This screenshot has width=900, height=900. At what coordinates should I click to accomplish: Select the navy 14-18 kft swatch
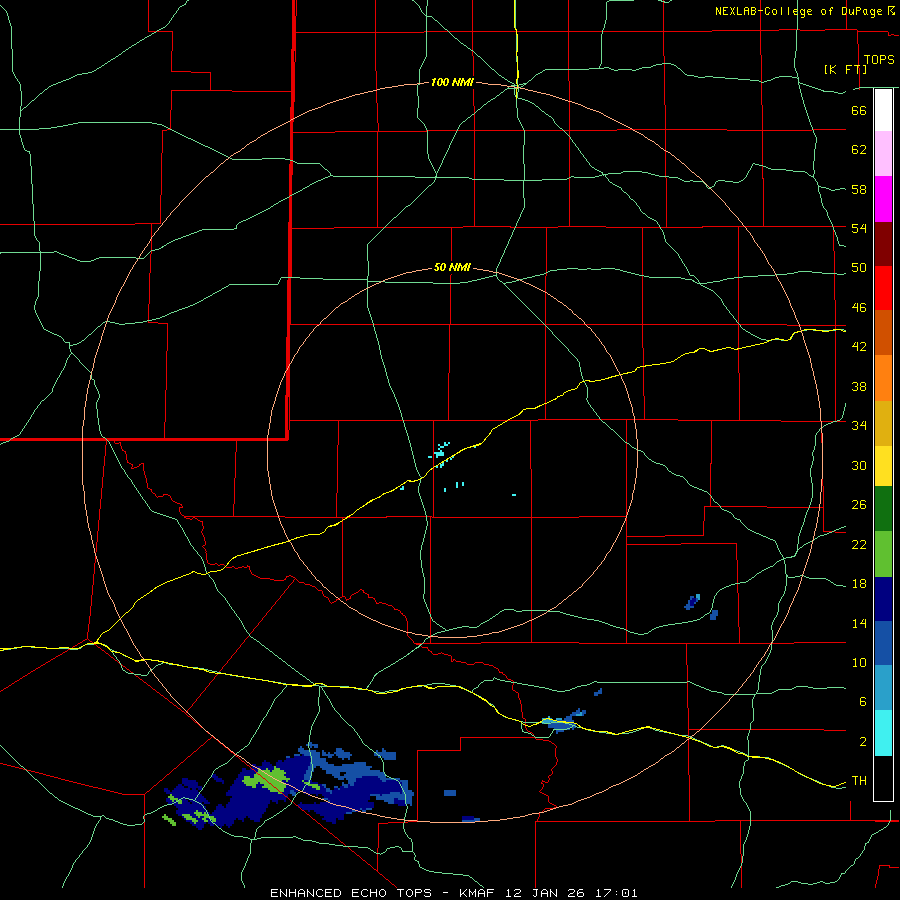pyautogui.click(x=883, y=599)
